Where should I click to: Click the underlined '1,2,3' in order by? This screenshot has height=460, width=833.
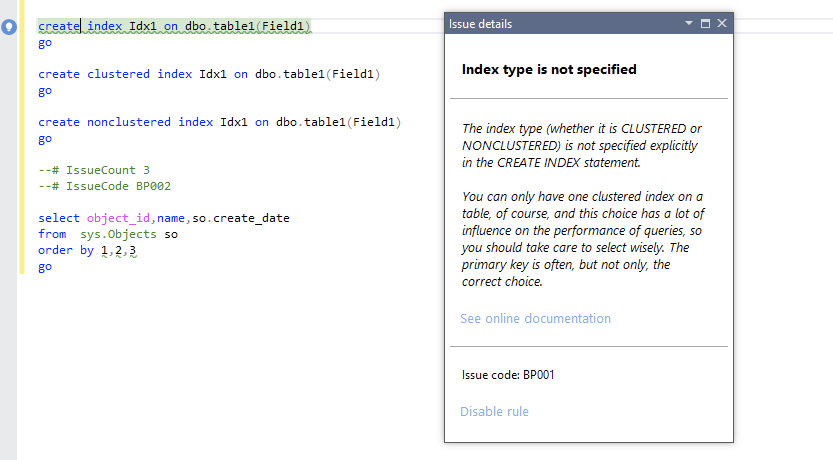point(118,250)
